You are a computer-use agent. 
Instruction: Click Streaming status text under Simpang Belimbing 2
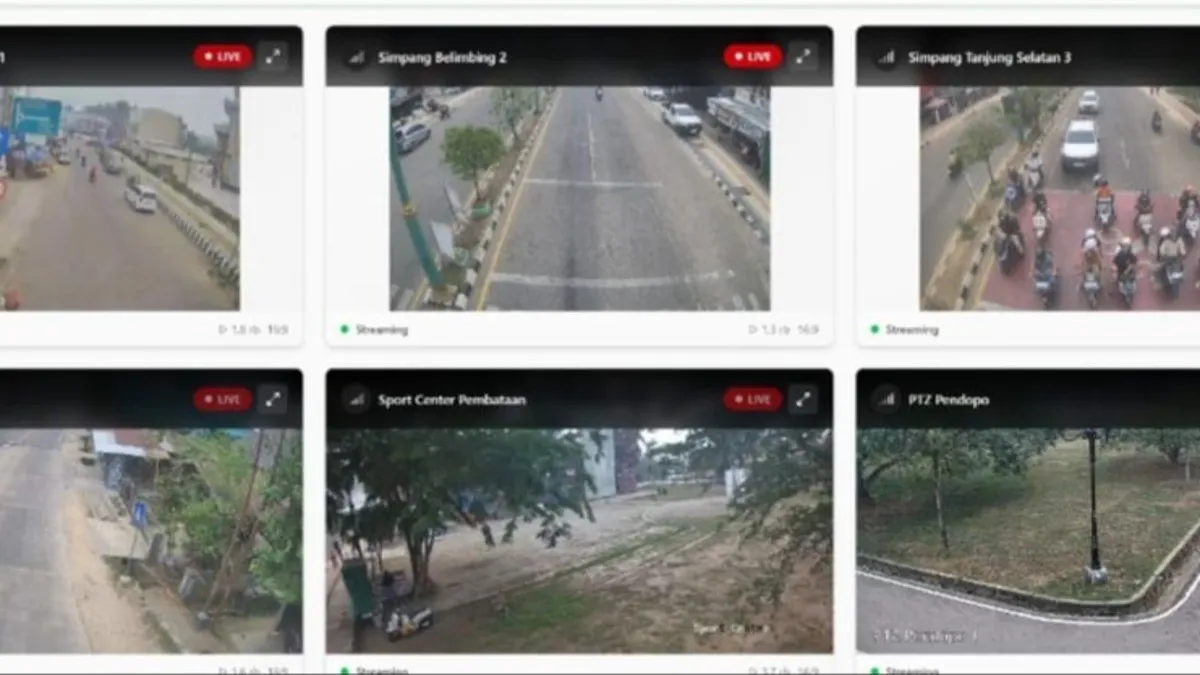pyautogui.click(x=381, y=329)
